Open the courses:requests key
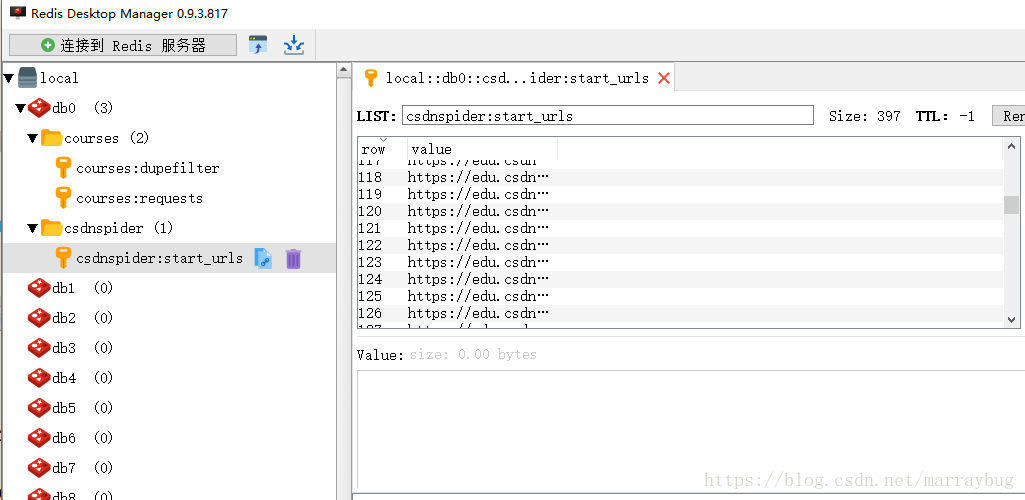This screenshot has width=1025, height=500. [x=140, y=199]
